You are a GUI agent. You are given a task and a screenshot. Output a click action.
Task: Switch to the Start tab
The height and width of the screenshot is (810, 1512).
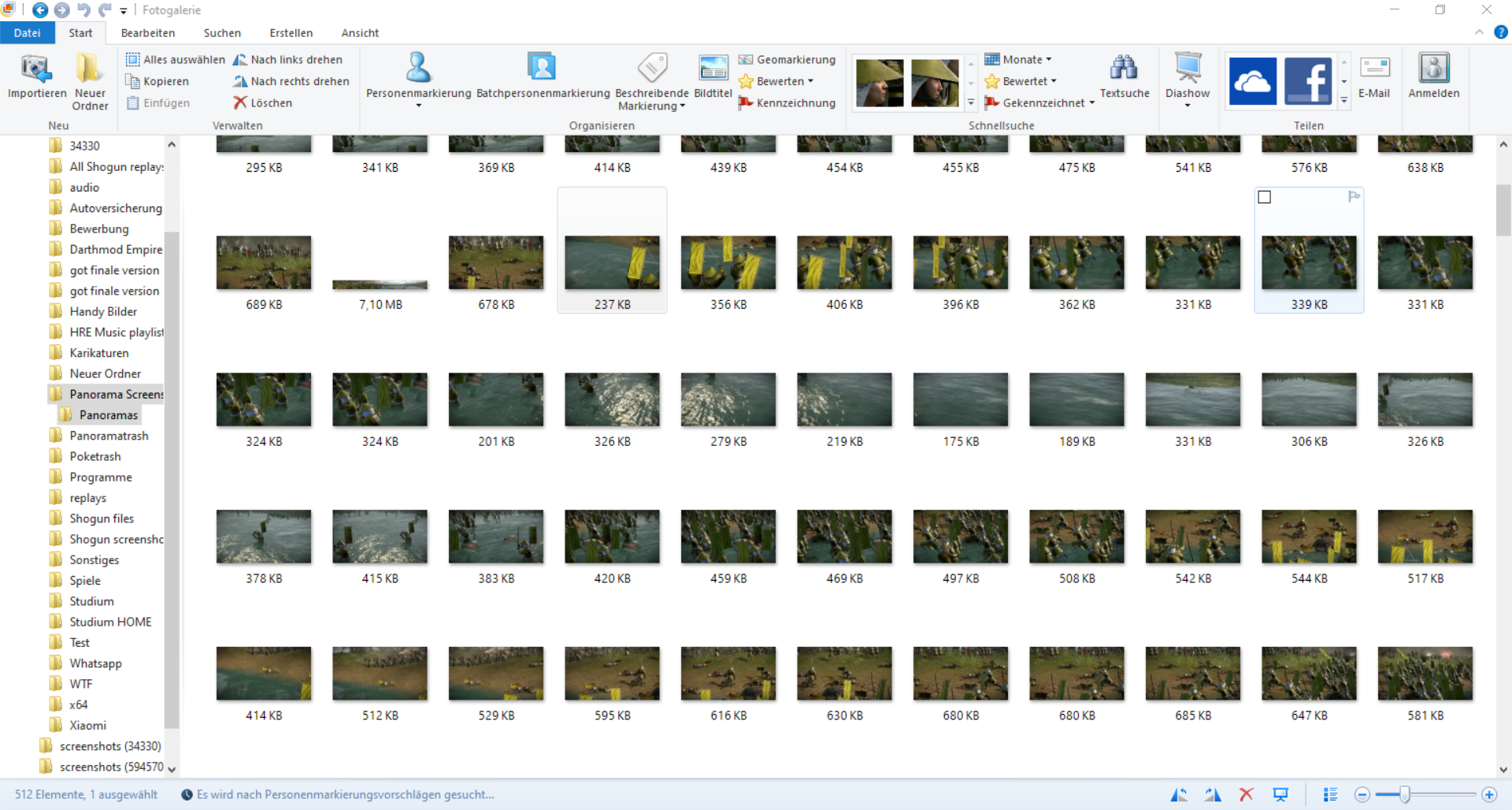(x=80, y=33)
